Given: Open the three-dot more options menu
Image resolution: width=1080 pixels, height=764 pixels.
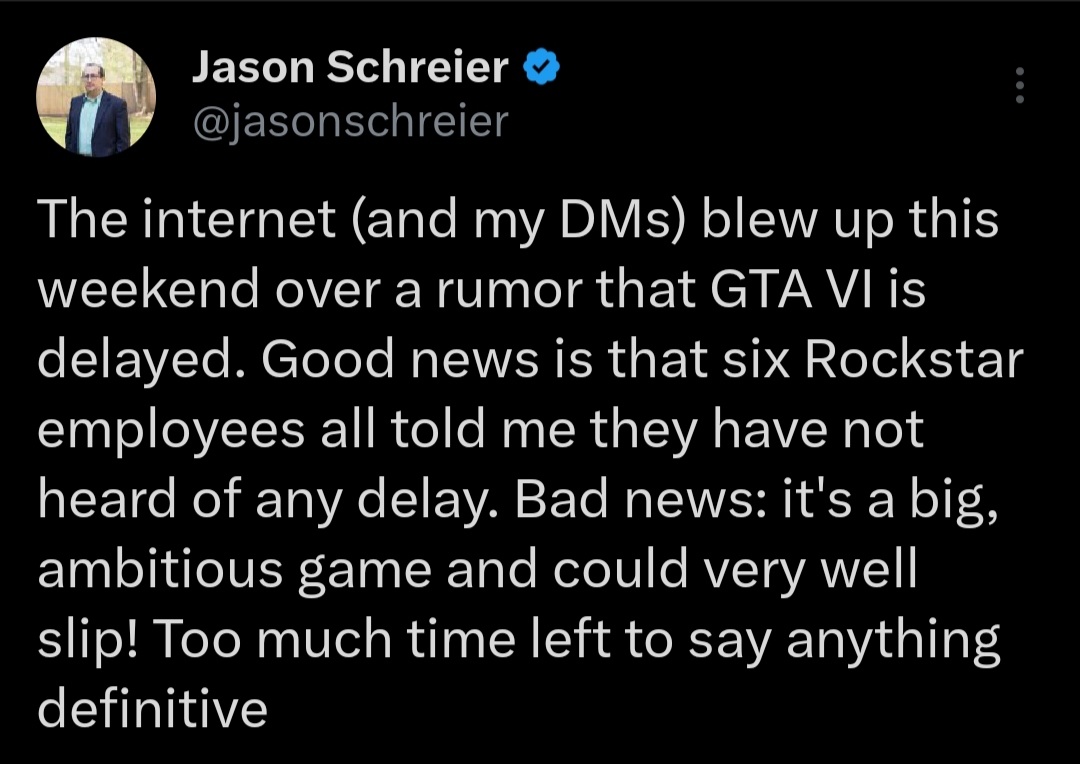Looking at the screenshot, I should 1020,85.
